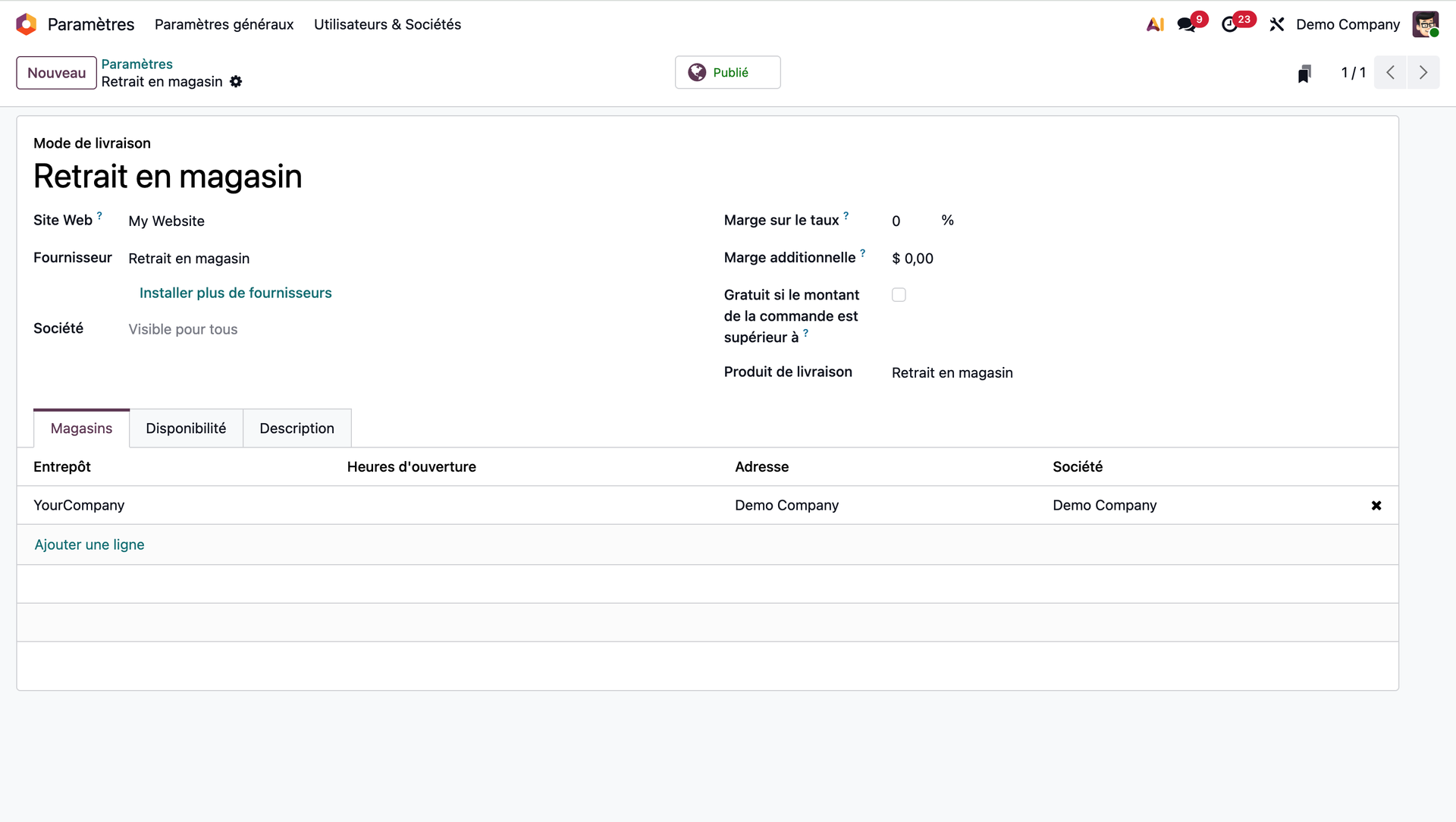Viewport: 1456px width, 822px height.
Task: Open the Utilisateurs & Sociétés menu
Action: pos(387,24)
